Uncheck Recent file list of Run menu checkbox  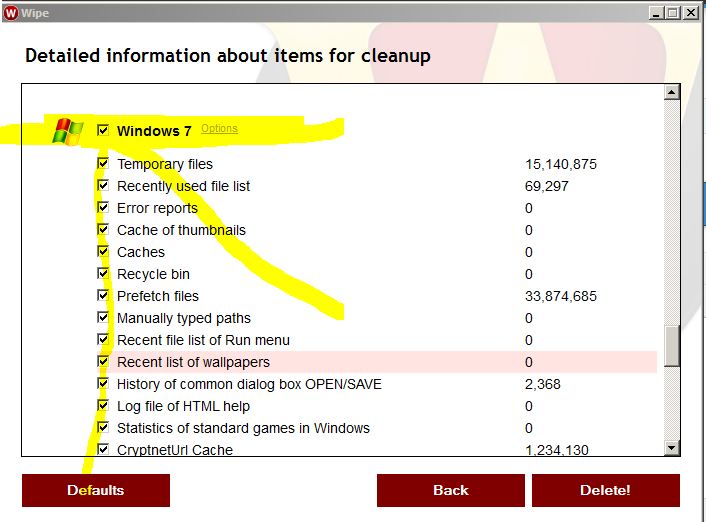point(103,340)
